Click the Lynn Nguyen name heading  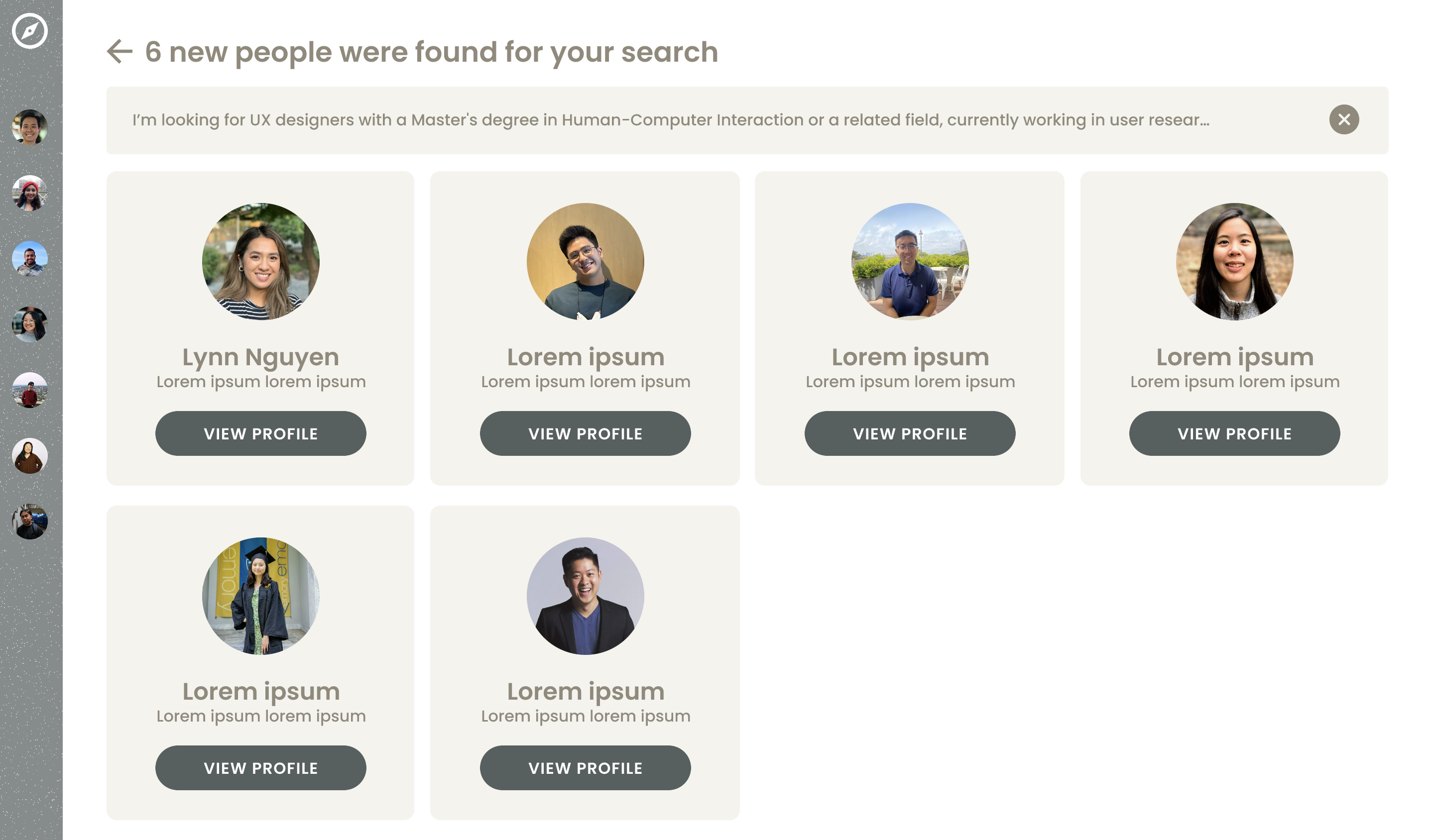coord(260,357)
